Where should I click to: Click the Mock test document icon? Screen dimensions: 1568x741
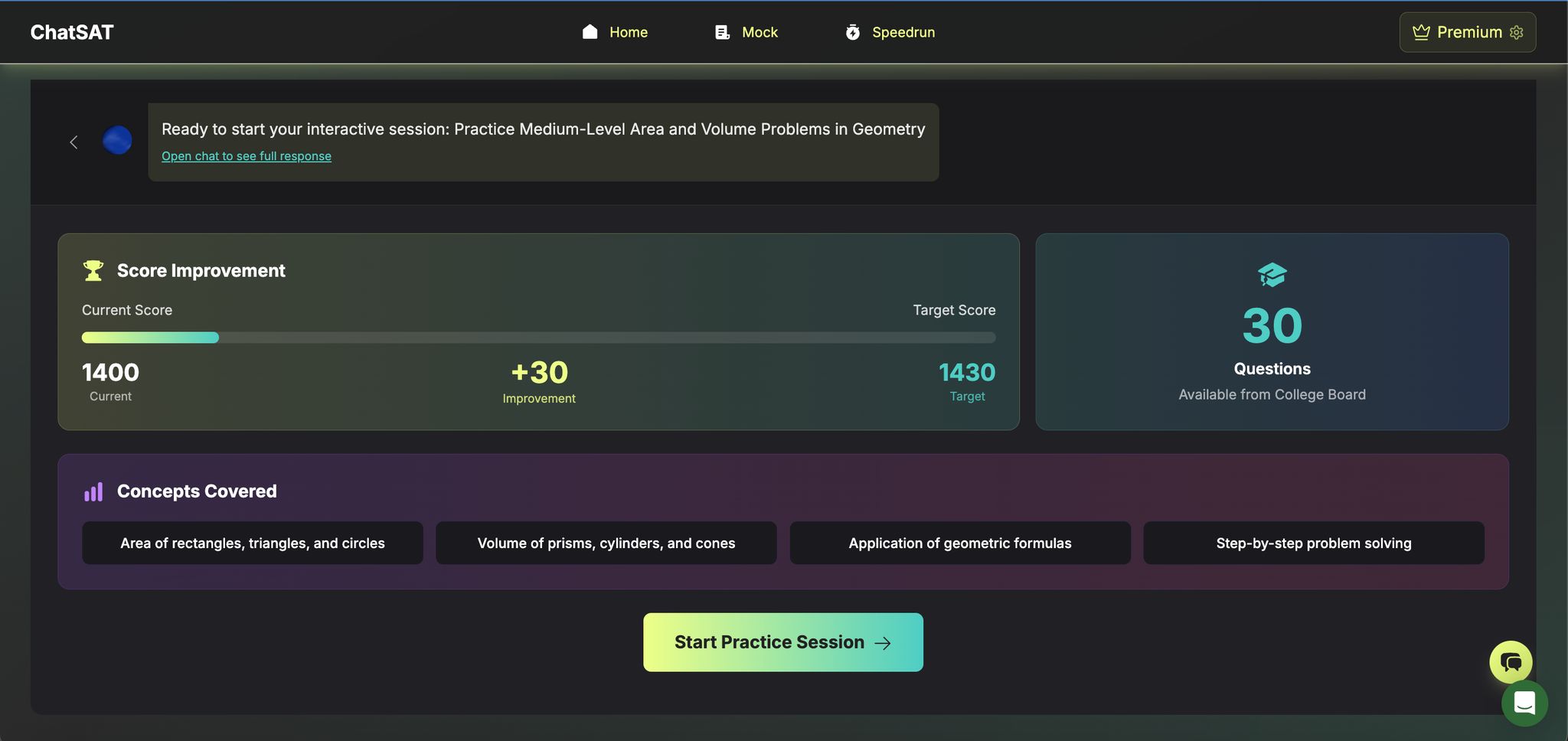point(722,32)
